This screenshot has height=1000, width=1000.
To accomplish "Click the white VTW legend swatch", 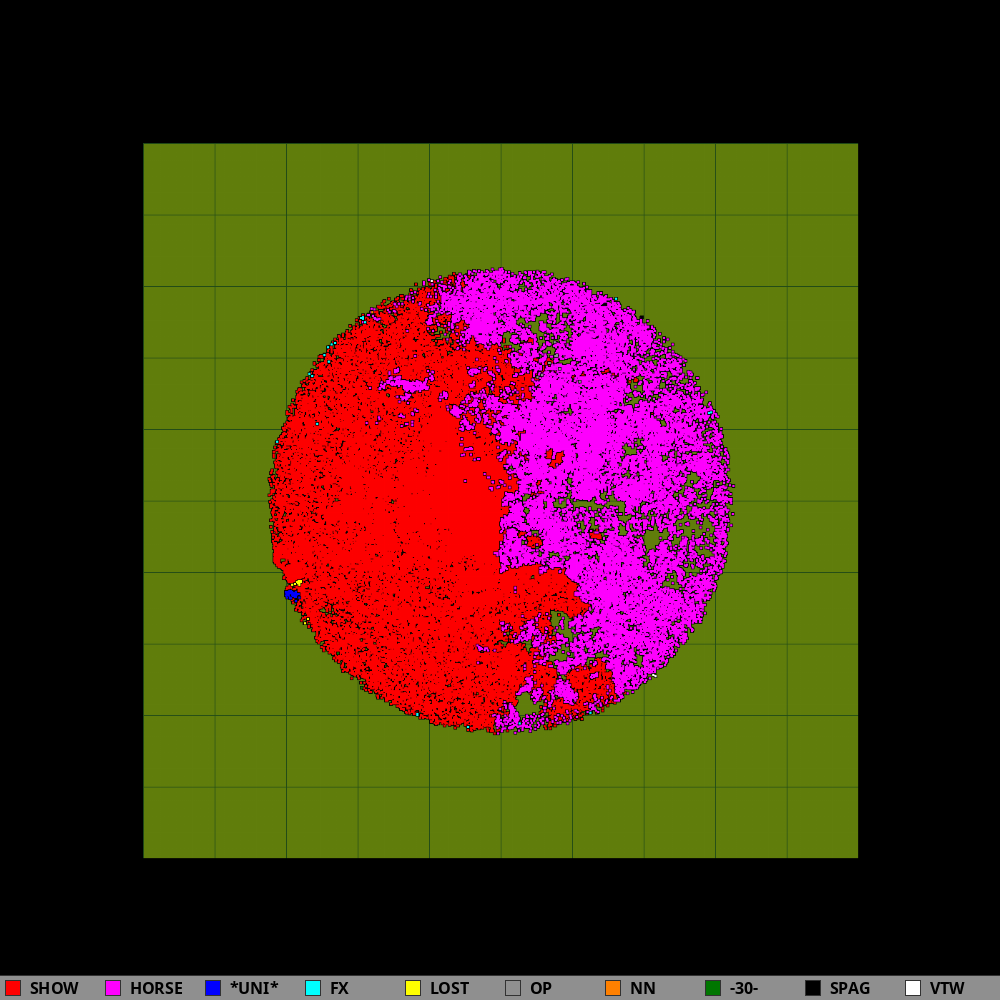I will (x=913, y=988).
